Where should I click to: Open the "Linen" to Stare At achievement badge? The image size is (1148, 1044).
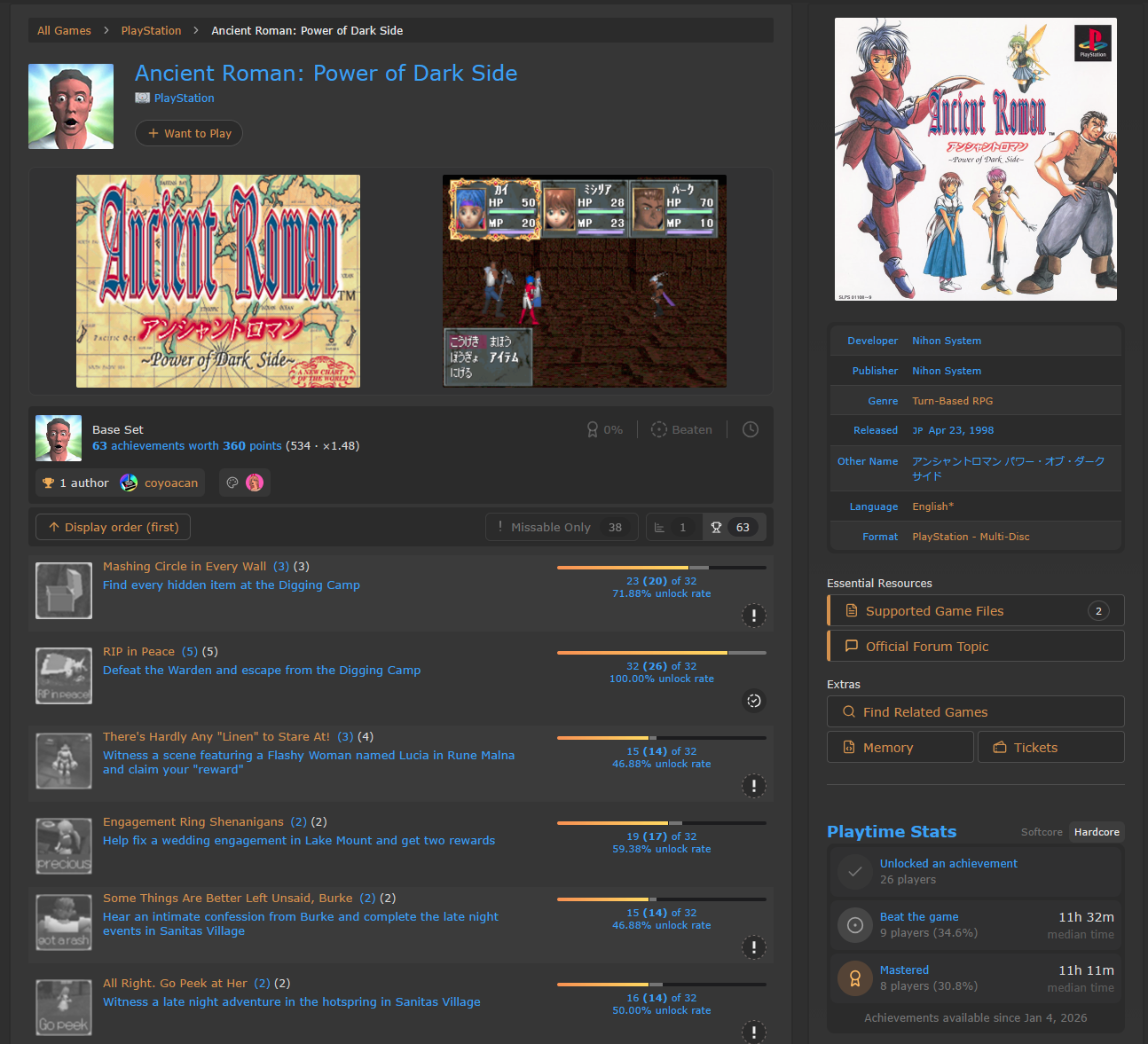click(x=64, y=761)
